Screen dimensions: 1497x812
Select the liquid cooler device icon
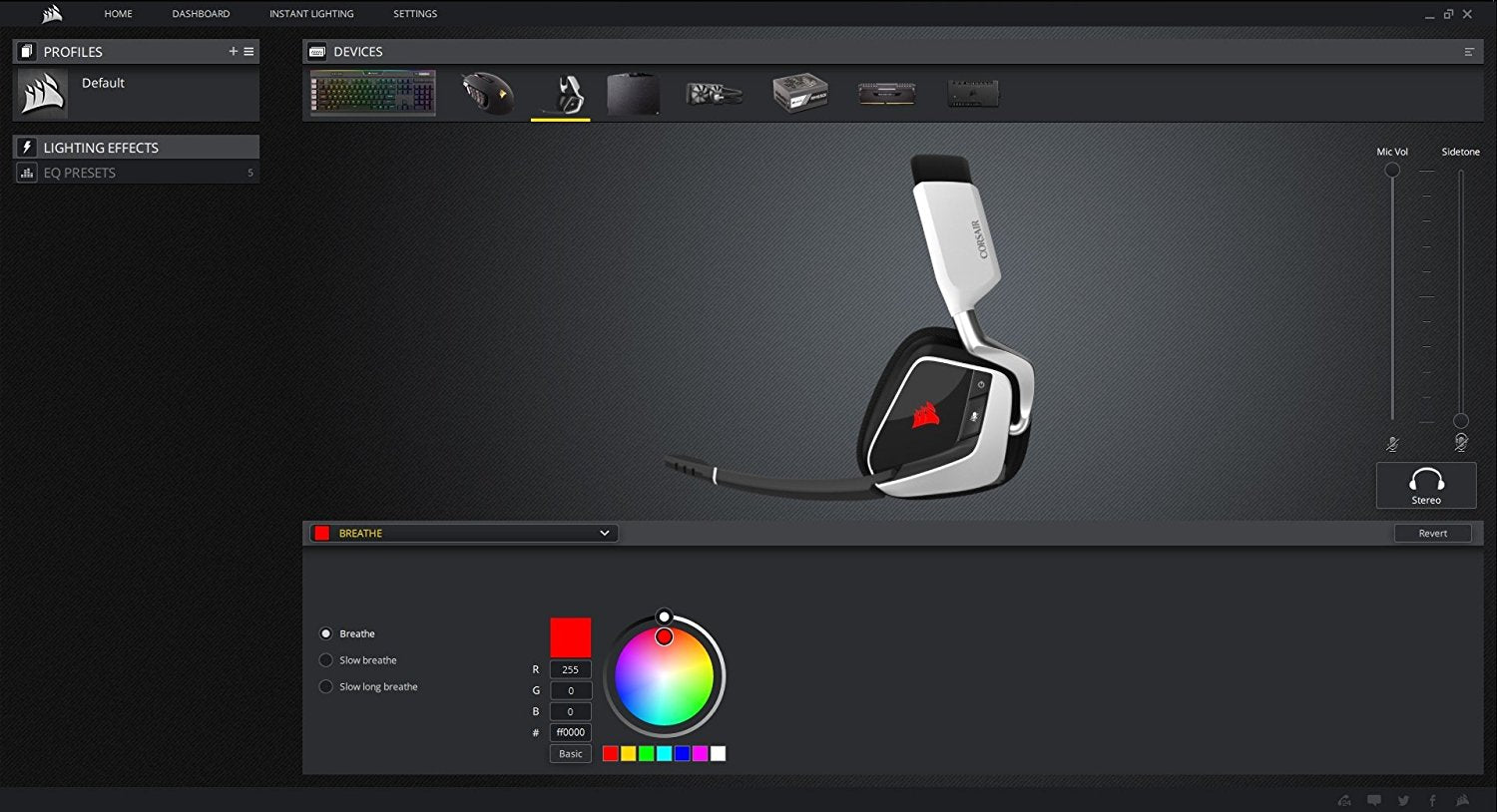click(715, 94)
